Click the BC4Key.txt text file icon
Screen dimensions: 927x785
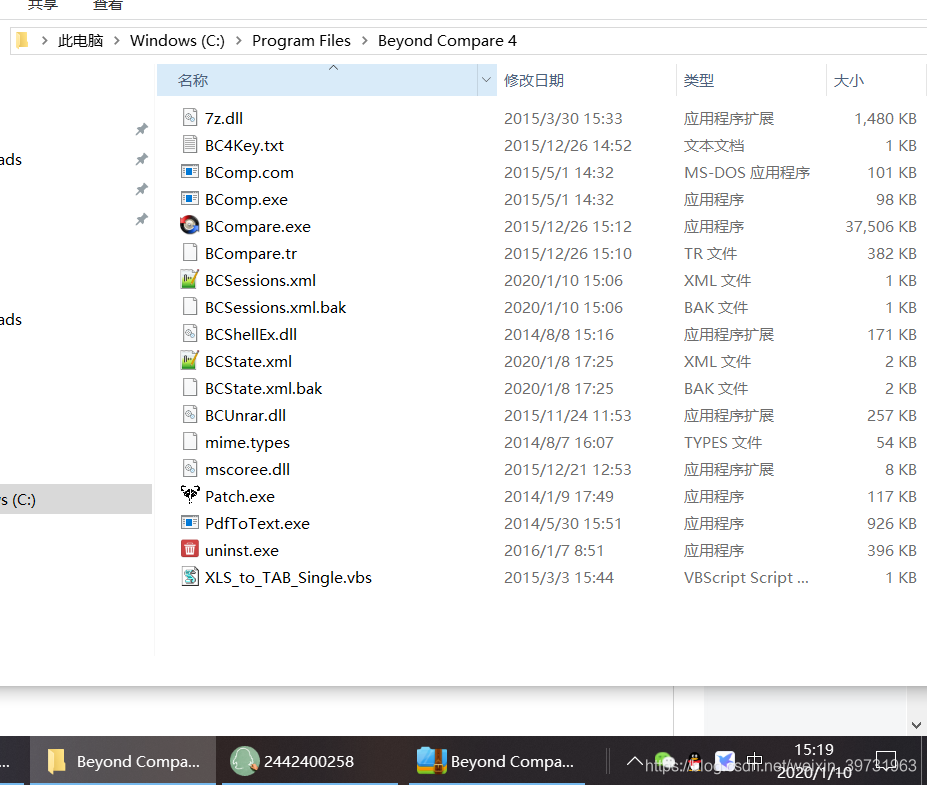point(190,144)
